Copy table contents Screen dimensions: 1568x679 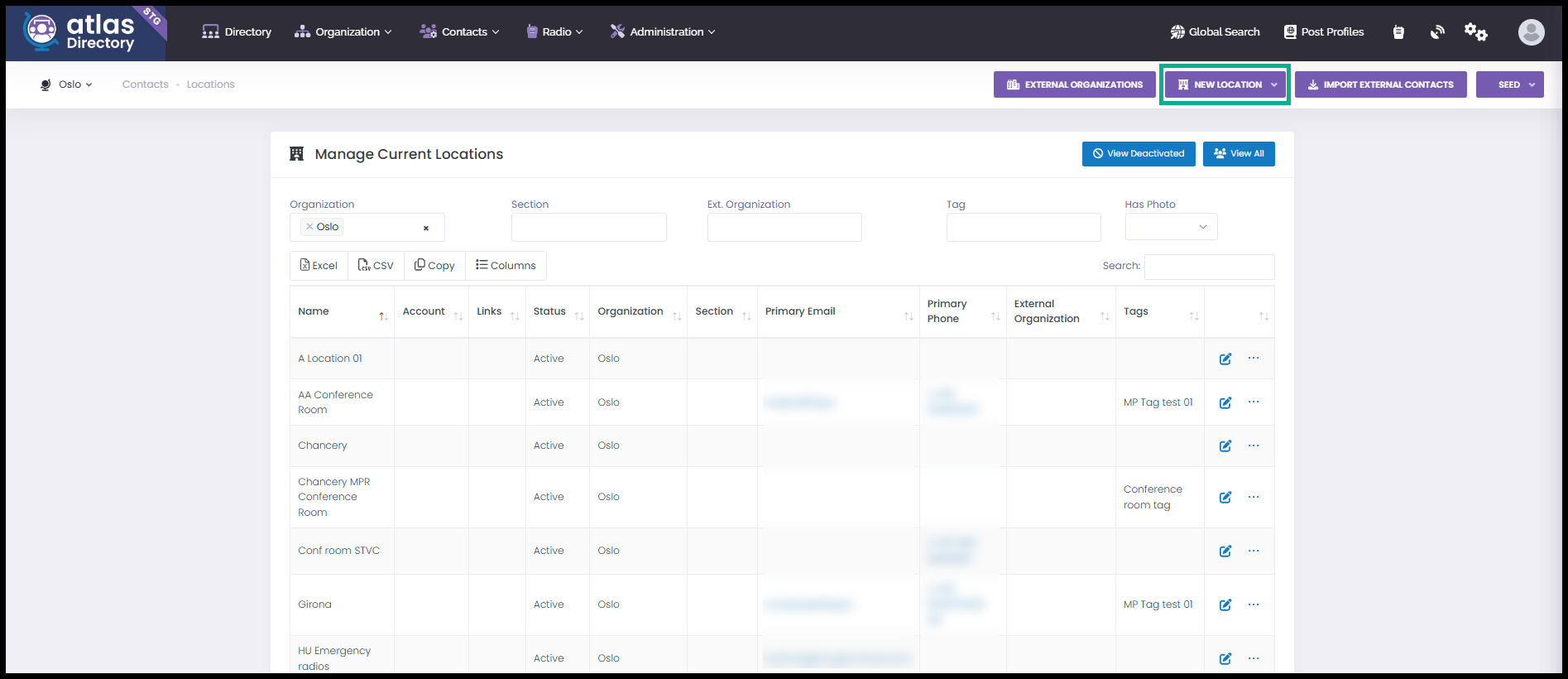click(x=434, y=266)
